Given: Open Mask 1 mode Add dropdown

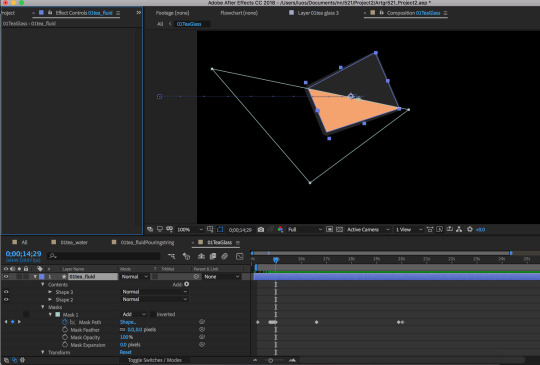Looking at the screenshot, I should 134,314.
